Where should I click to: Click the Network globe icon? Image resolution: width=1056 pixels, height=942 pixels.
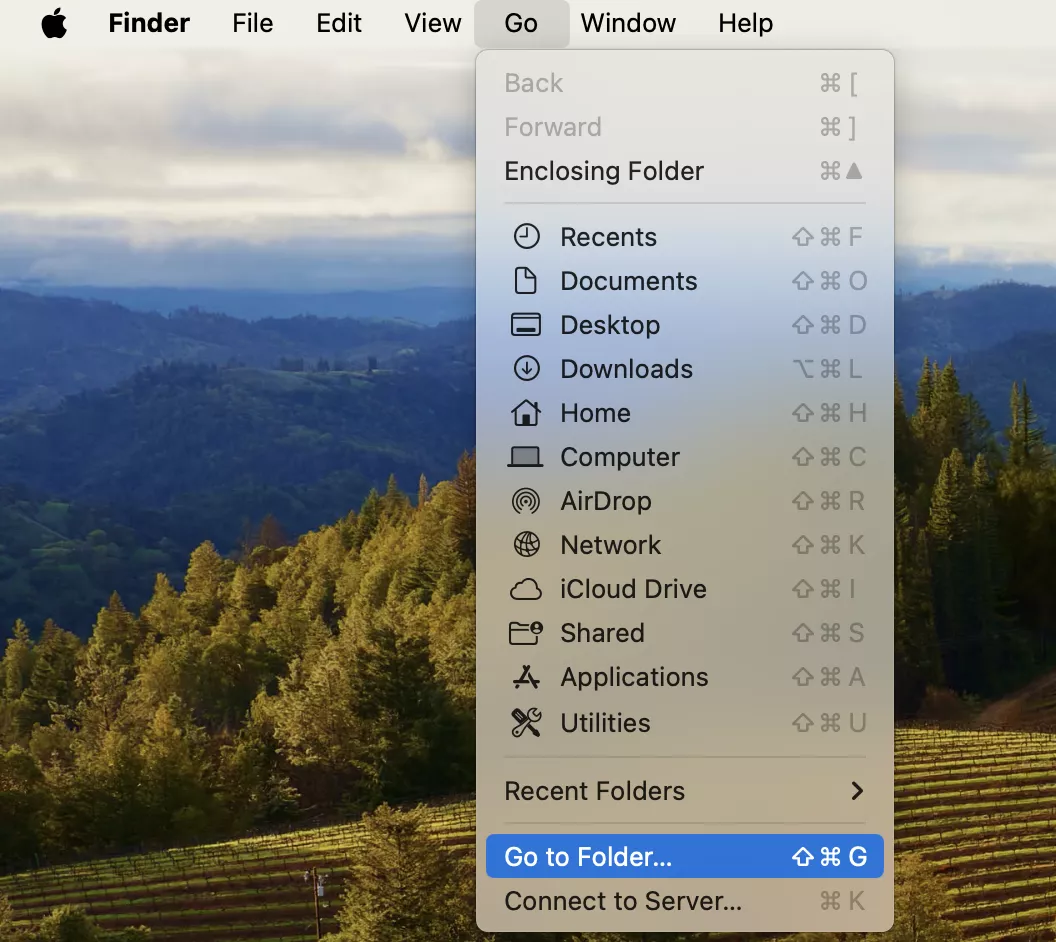tap(526, 545)
